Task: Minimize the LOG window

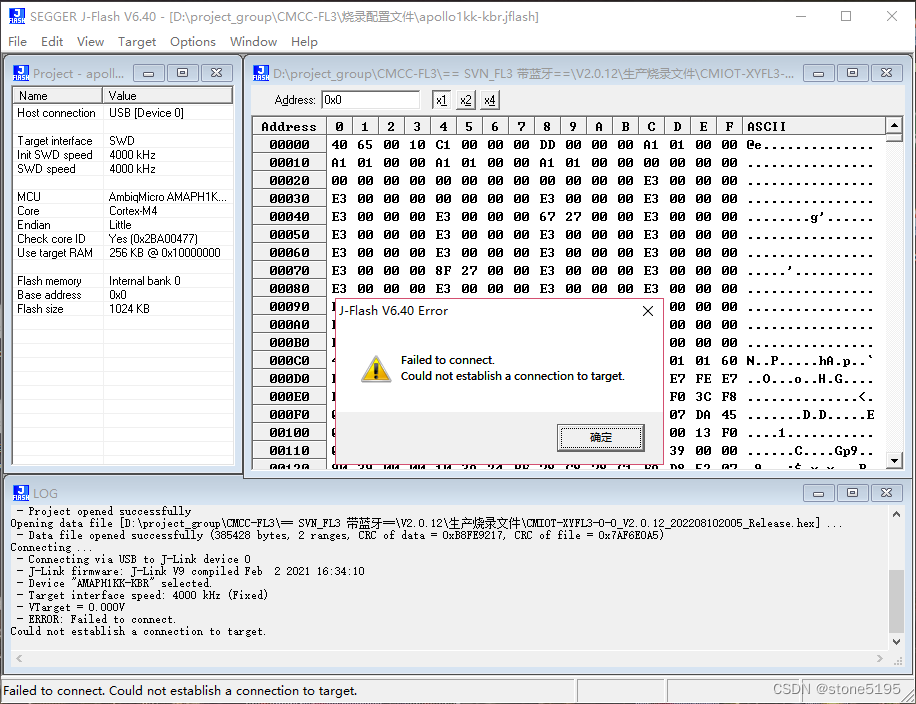Action: coord(818,493)
